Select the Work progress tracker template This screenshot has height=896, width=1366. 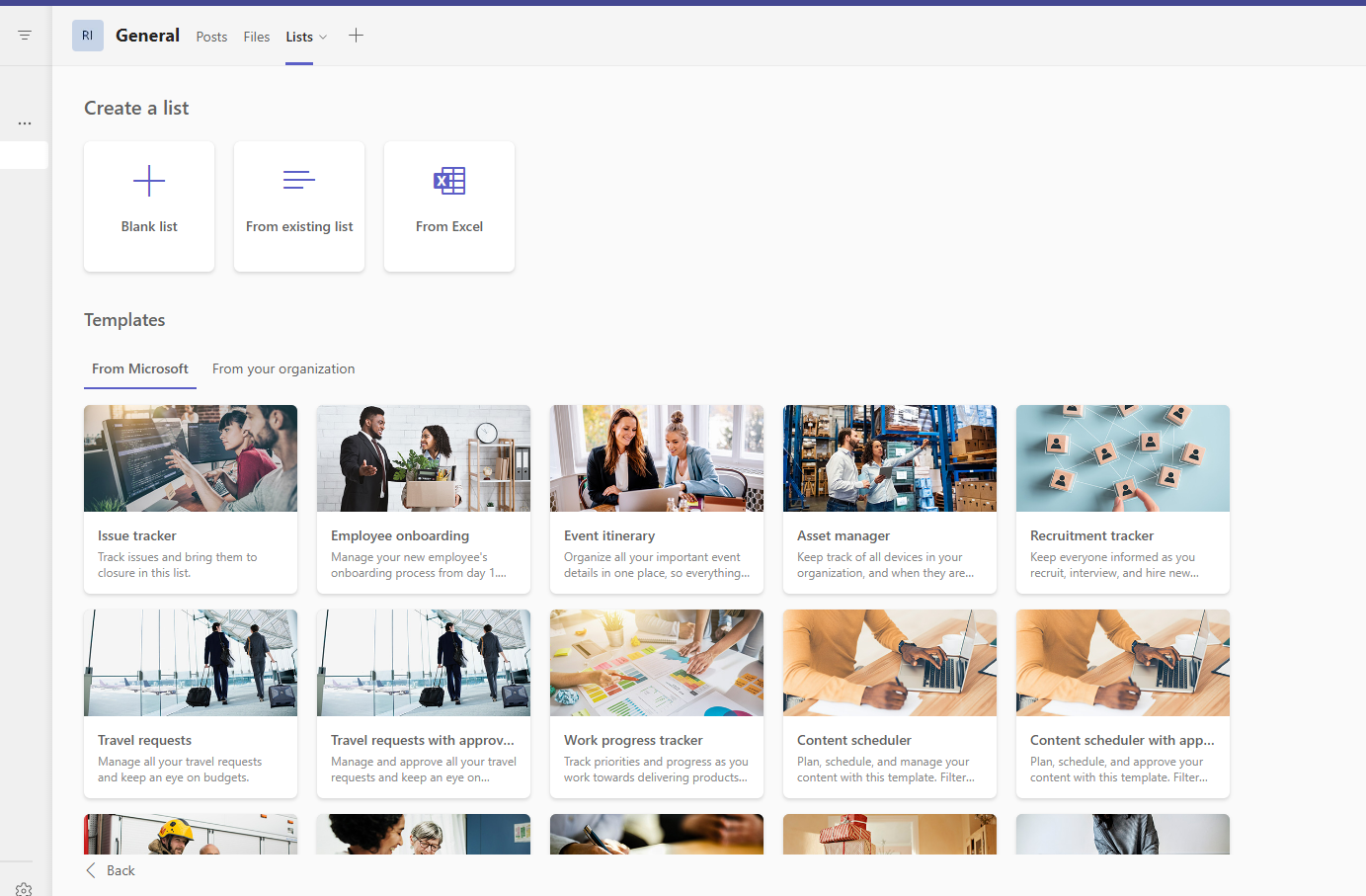tap(657, 703)
